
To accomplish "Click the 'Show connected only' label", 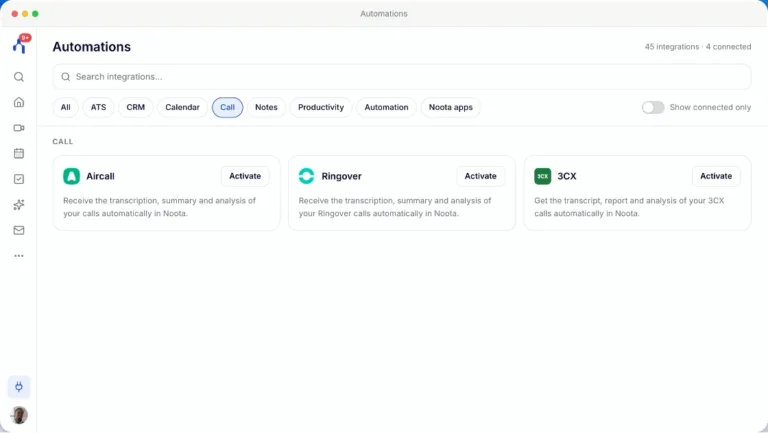I will click(x=710, y=107).
